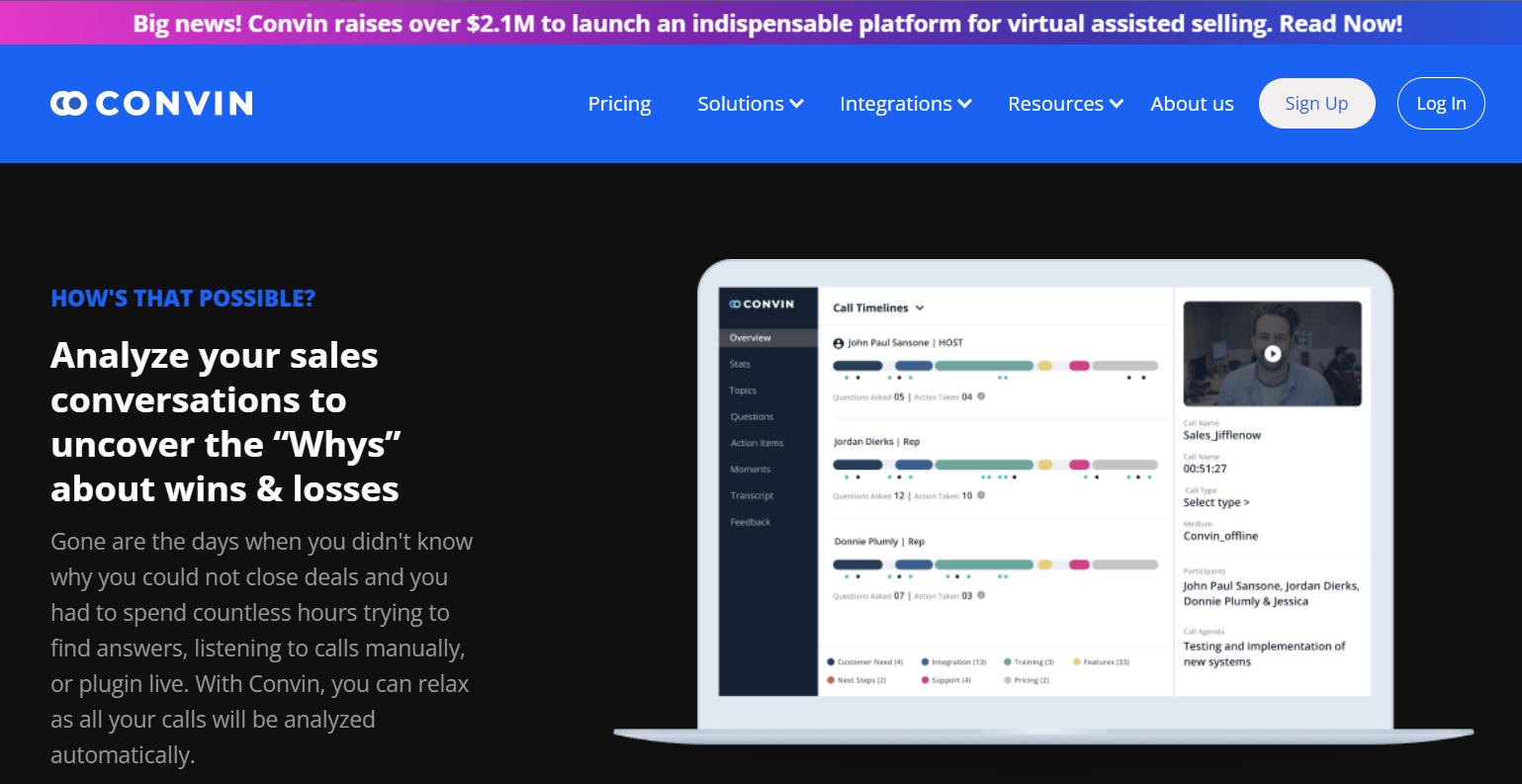Toggle the Customer Need legend filter

click(865, 661)
